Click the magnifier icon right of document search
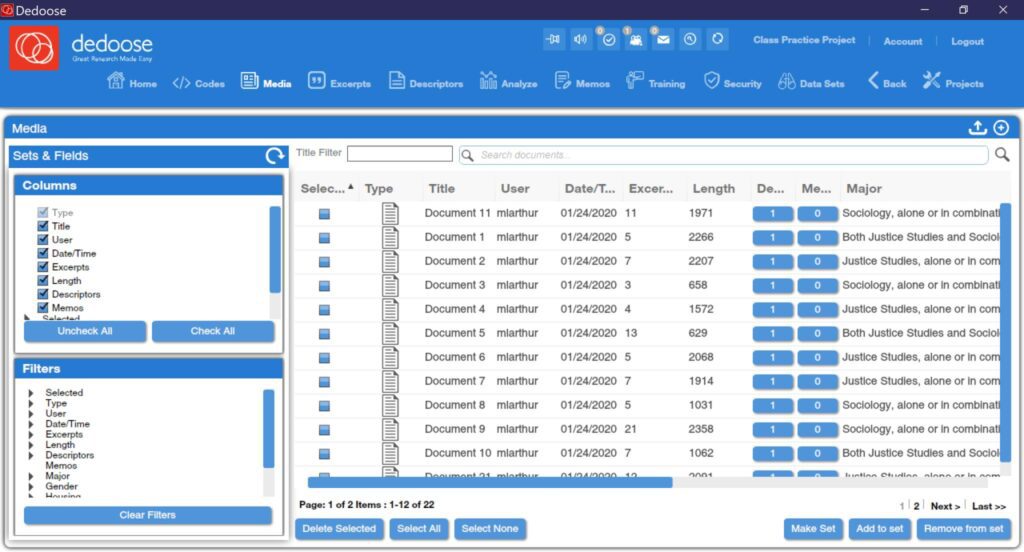 [1002, 154]
